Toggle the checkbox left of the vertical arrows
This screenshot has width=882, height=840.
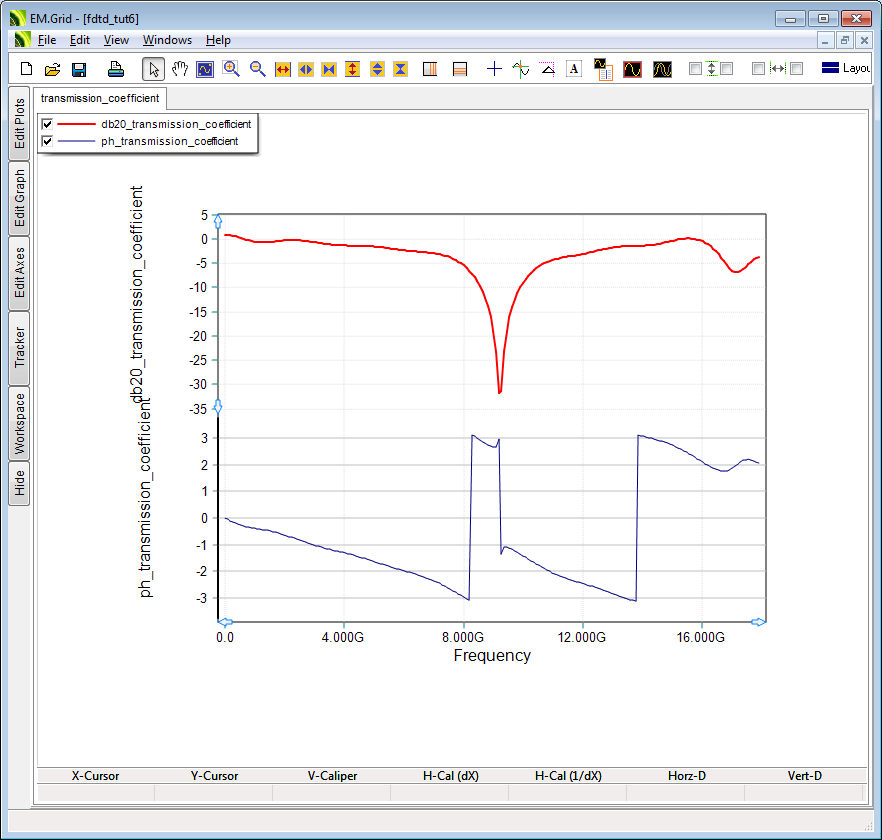695,69
